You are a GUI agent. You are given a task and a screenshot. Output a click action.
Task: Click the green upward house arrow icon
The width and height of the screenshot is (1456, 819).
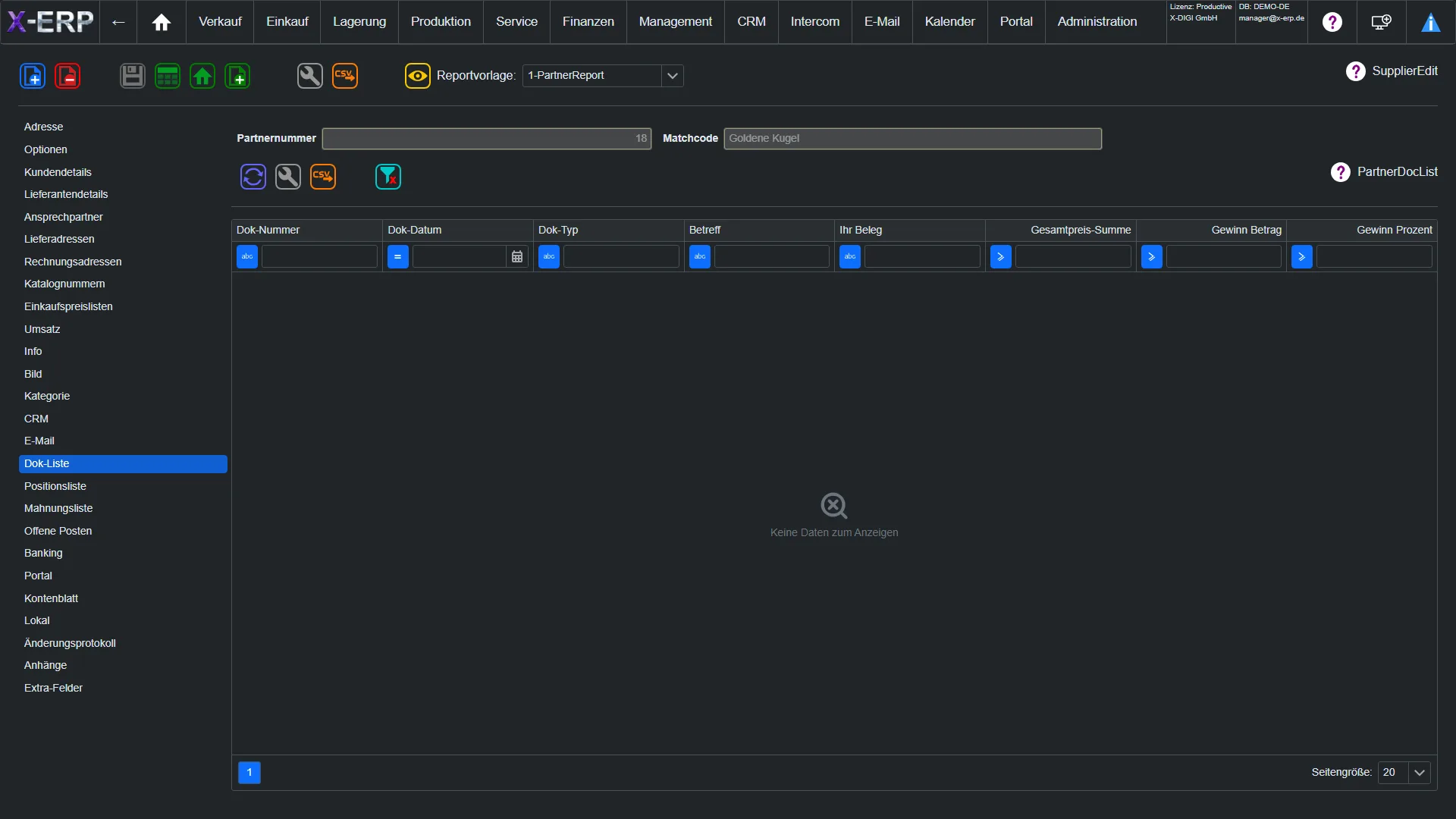click(202, 76)
